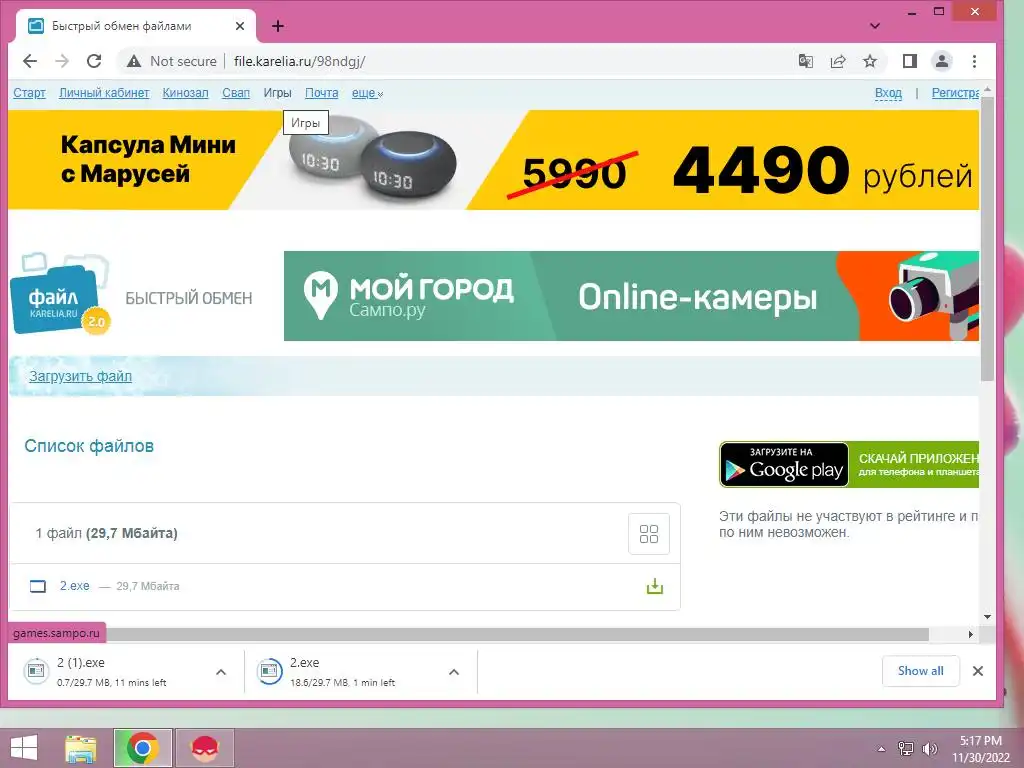Open the red masked app in the taskbar
The width and height of the screenshot is (1024, 768).
click(x=205, y=748)
